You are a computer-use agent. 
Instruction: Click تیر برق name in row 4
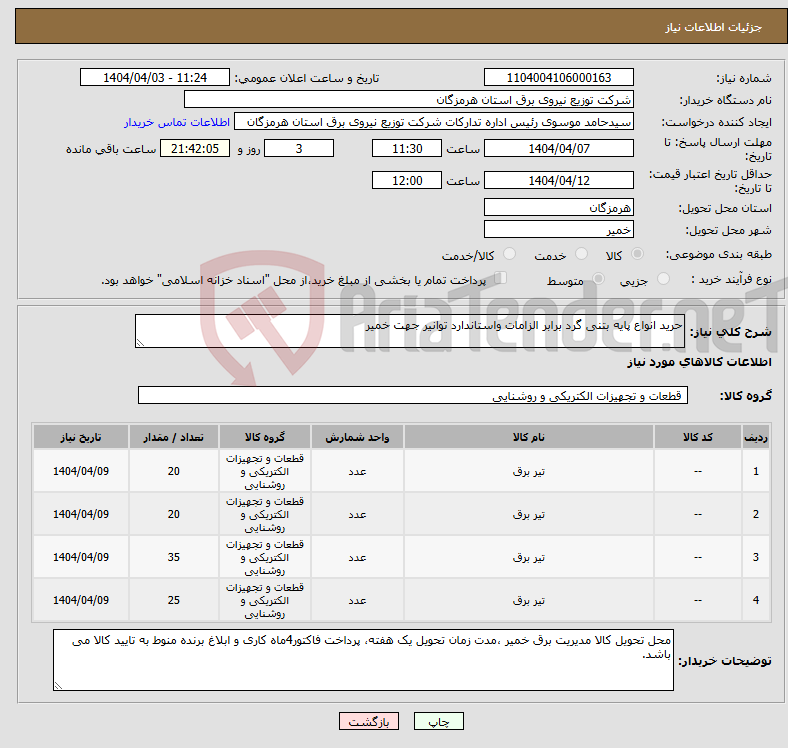click(x=529, y=600)
